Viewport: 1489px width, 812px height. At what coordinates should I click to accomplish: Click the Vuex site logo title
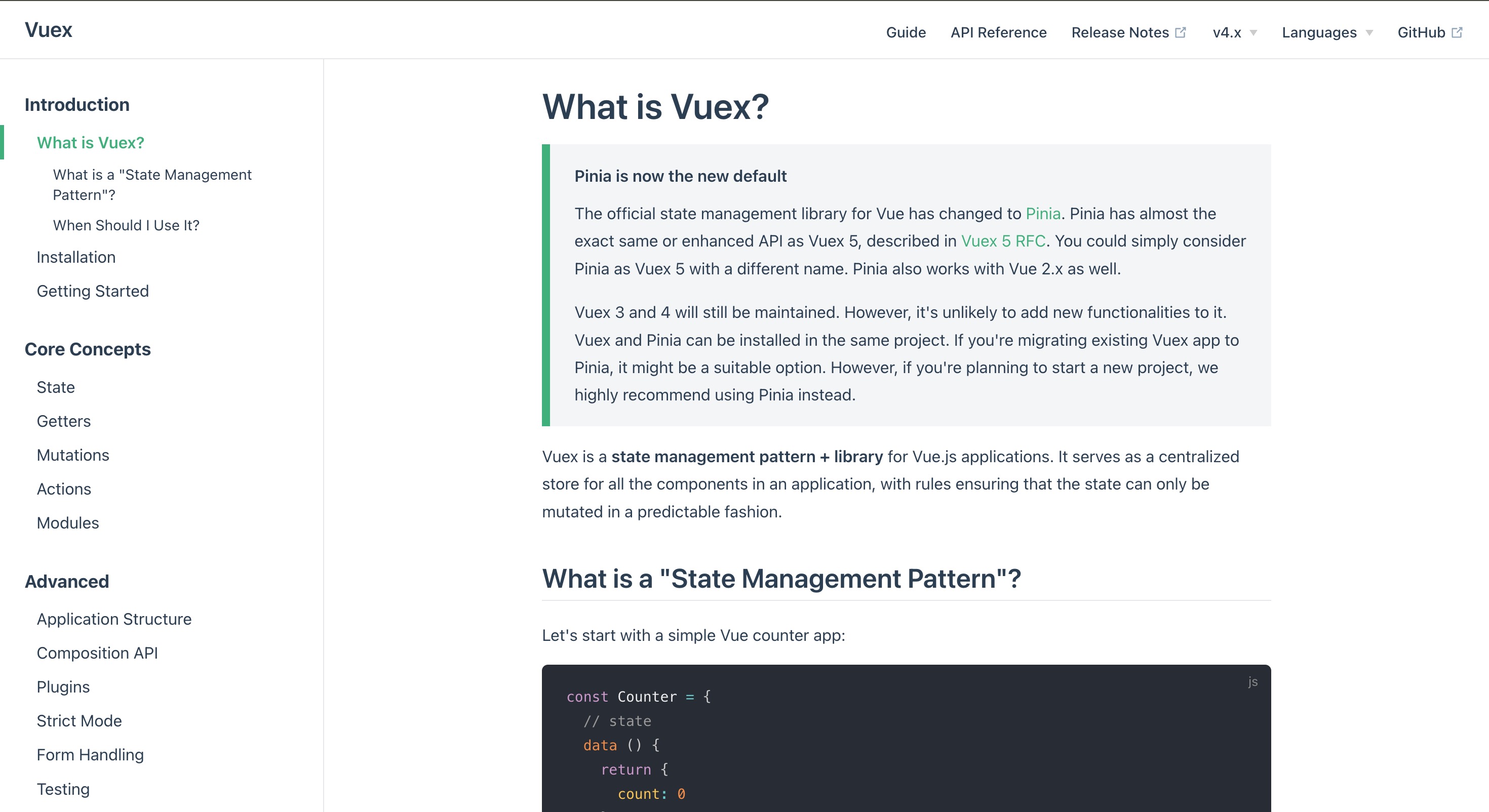point(49,30)
